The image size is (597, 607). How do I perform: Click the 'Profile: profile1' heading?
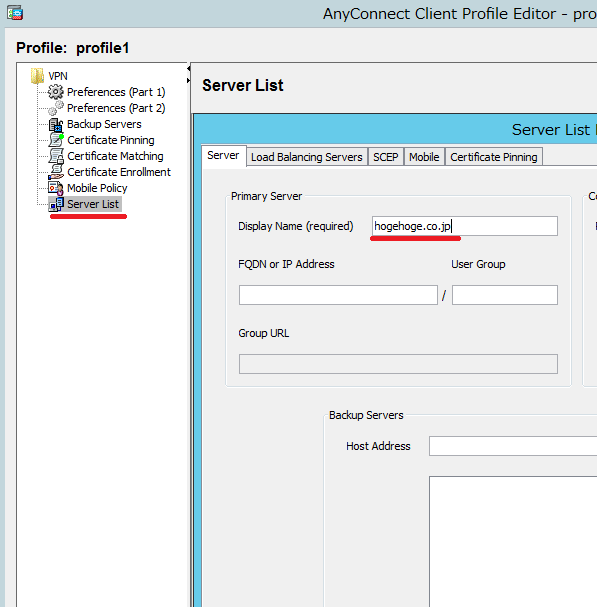tap(72, 48)
